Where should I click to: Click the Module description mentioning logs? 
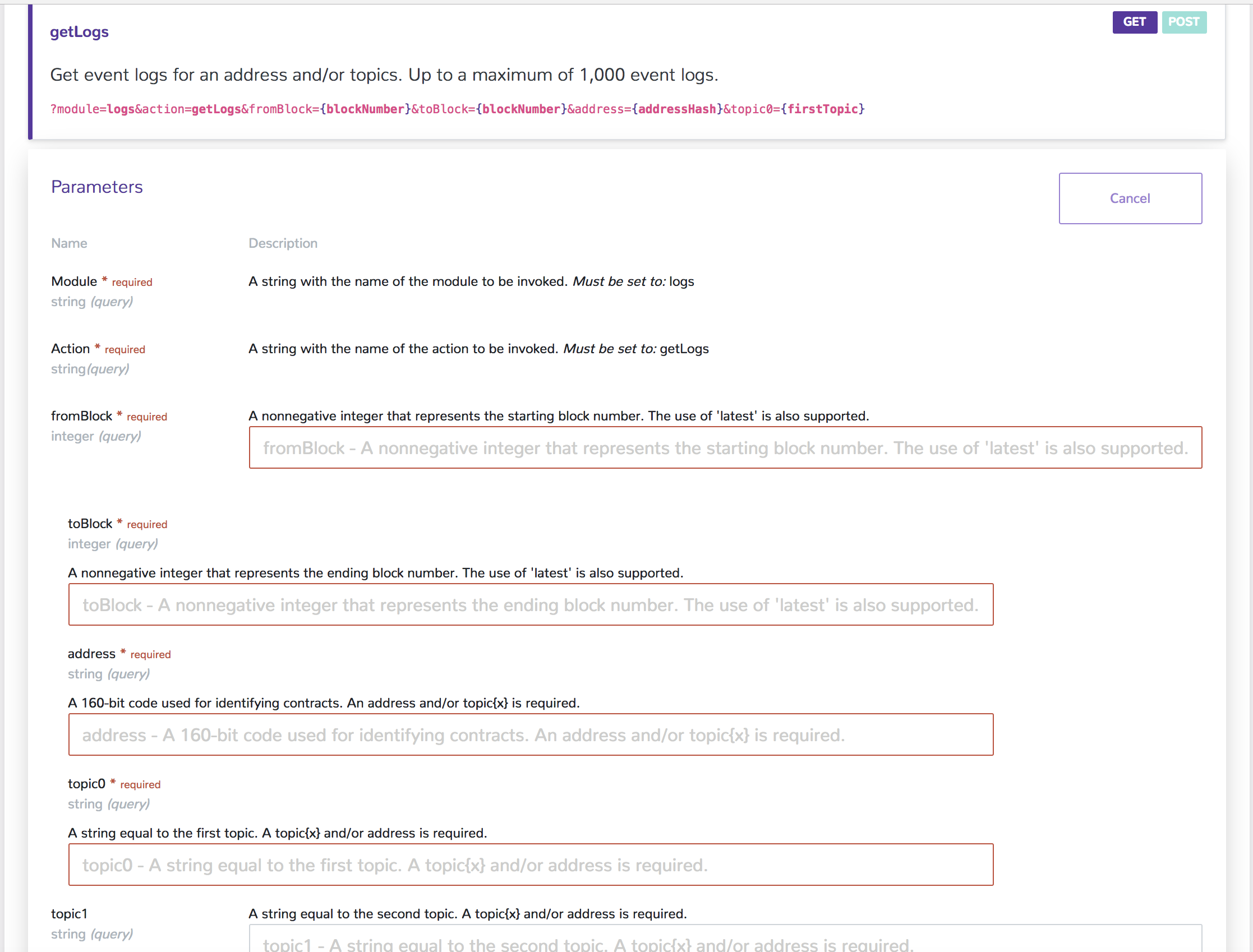(x=471, y=281)
